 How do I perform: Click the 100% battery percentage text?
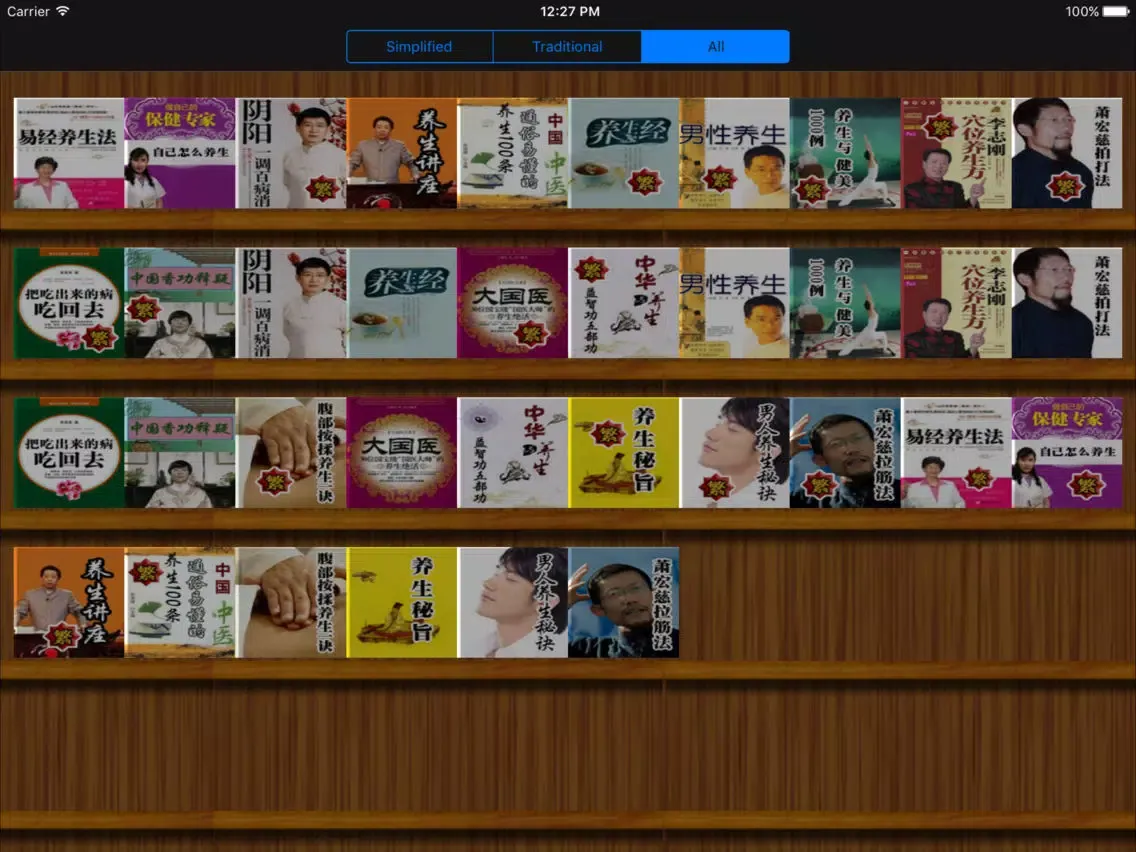click(x=1082, y=12)
